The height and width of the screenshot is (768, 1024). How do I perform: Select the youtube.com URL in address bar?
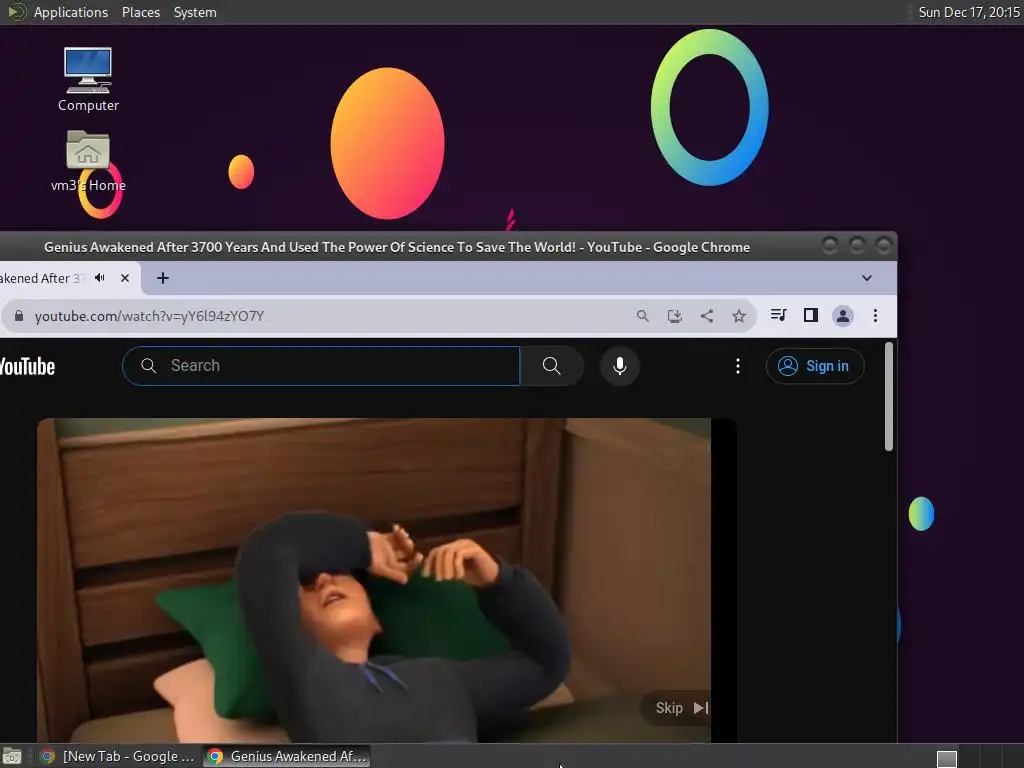150,316
